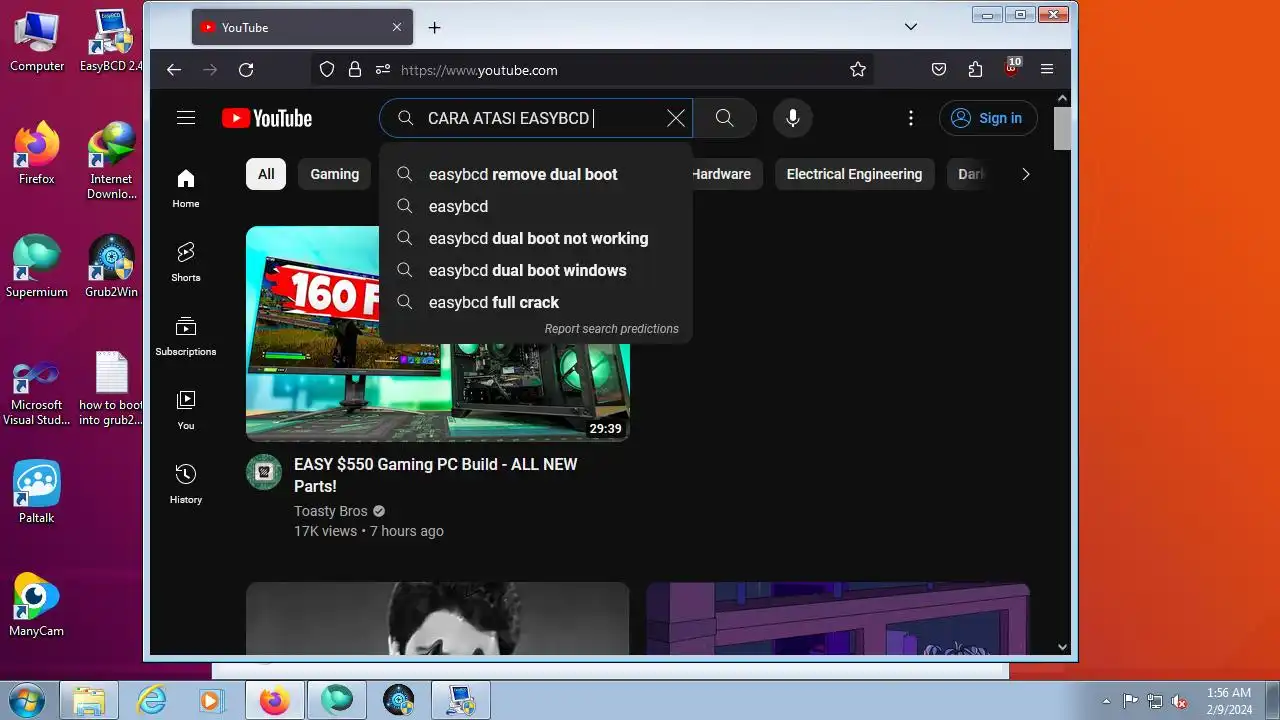Open a new browser tab

(x=434, y=28)
